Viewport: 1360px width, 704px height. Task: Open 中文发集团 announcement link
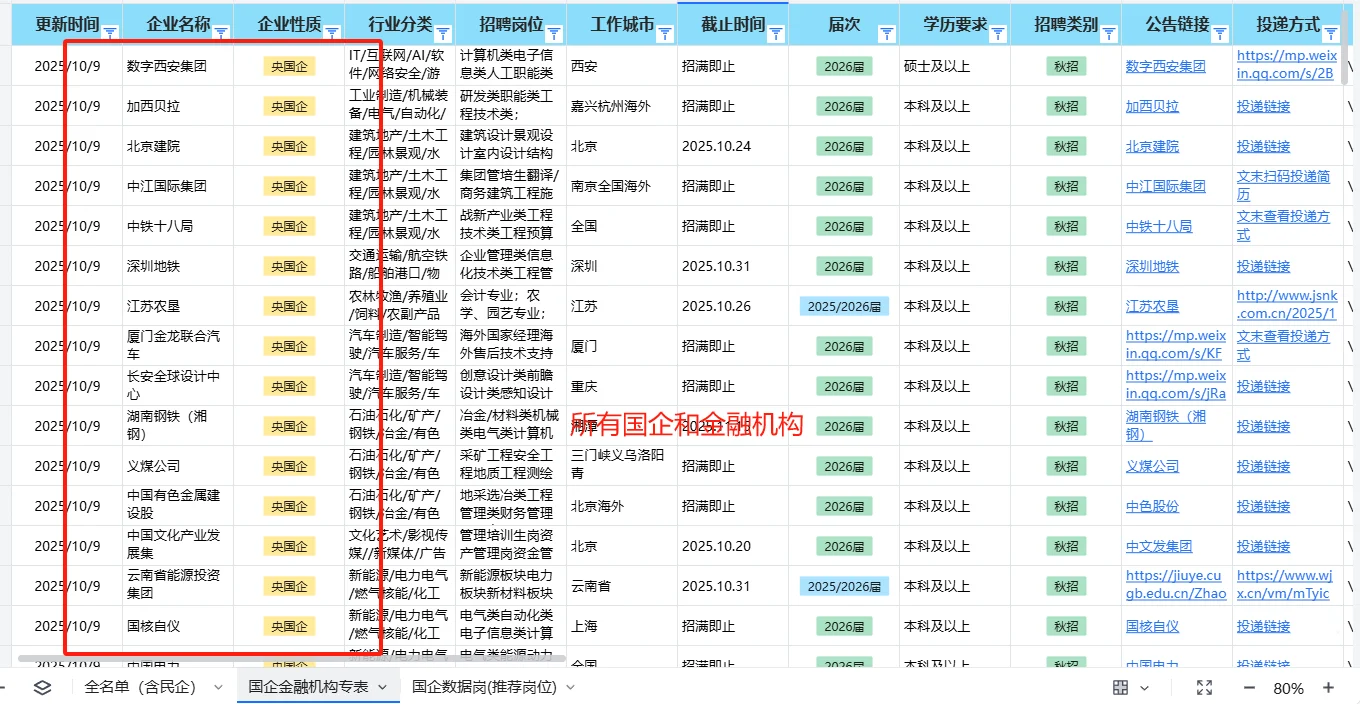pos(1159,546)
